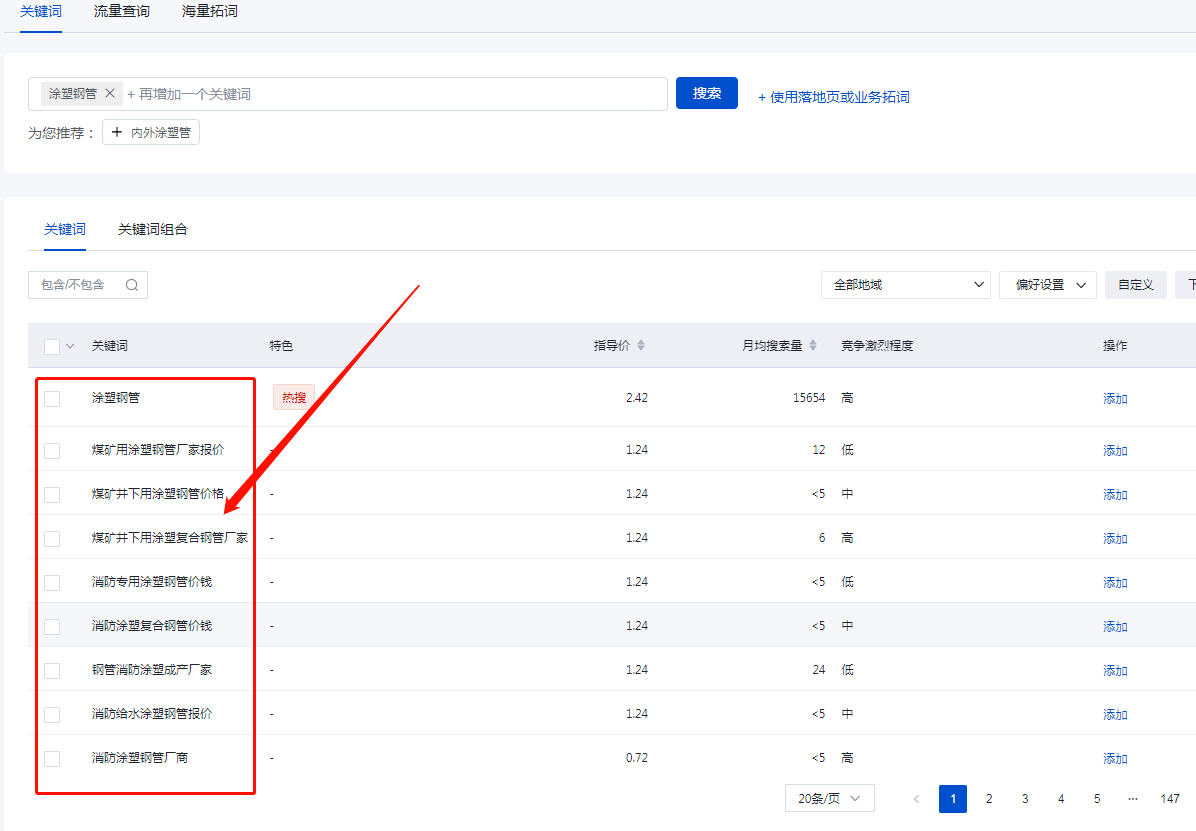1196x831 pixels.
Task: Switch to 流量查询 tab
Action: pos(122,11)
